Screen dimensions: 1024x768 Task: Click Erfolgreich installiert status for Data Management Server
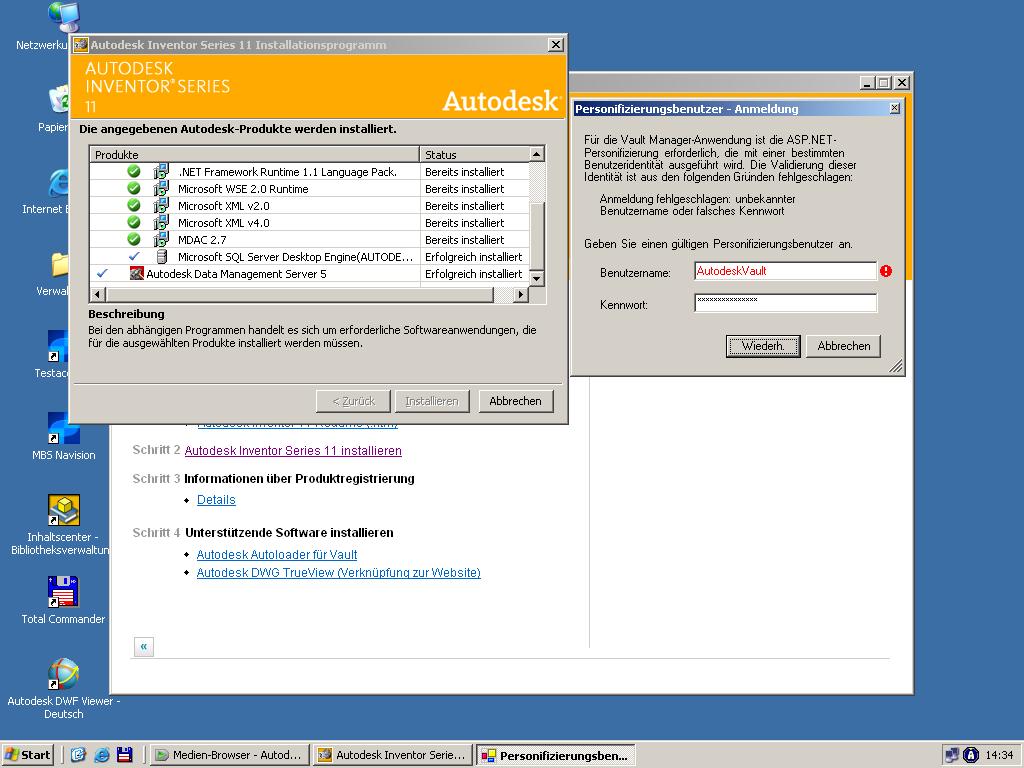pos(473,274)
